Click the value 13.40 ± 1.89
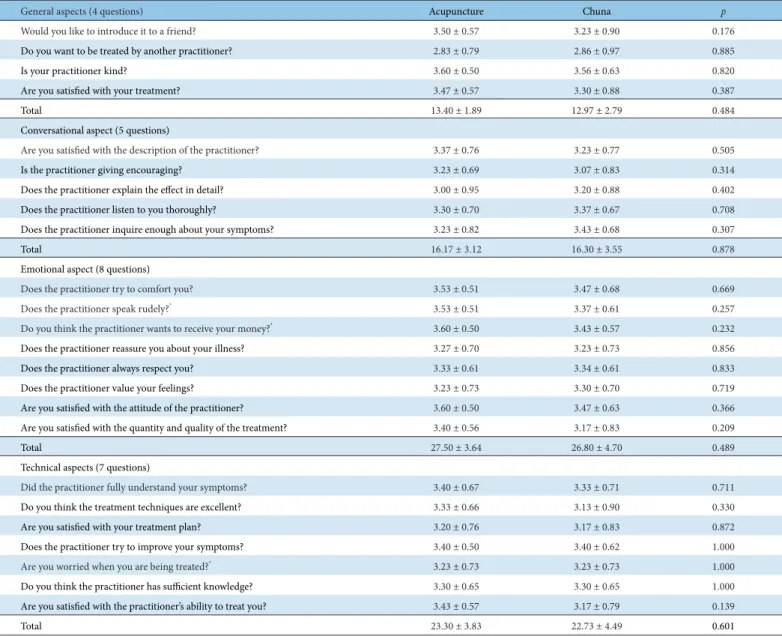The width and height of the screenshot is (782, 636). click(456, 110)
